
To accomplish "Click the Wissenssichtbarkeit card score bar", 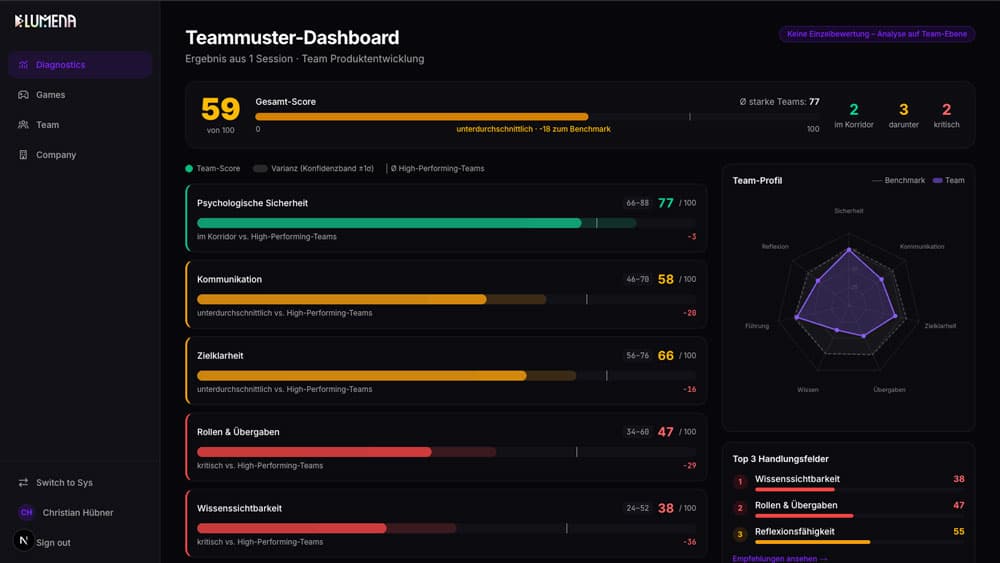I will tap(446, 528).
